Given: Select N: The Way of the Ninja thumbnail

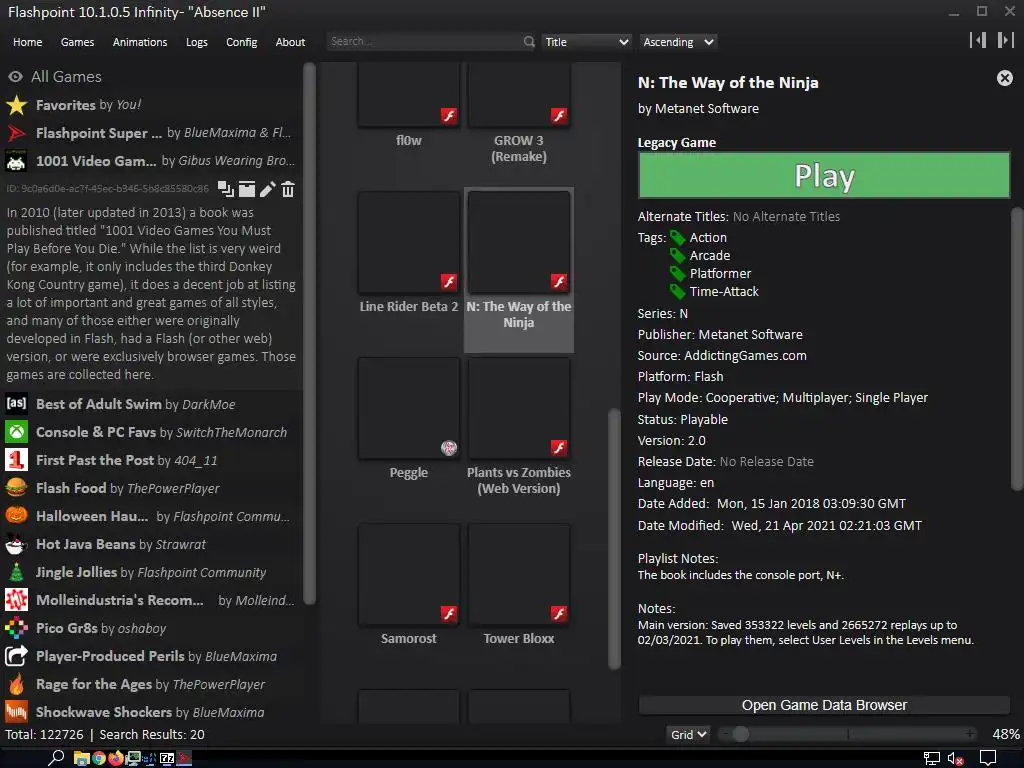Looking at the screenshot, I should pyautogui.click(x=519, y=242).
